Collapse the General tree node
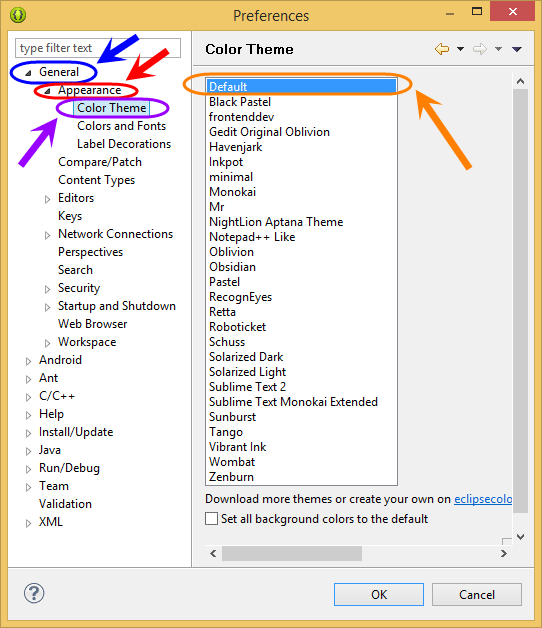The width and height of the screenshot is (542, 628). coord(28,73)
